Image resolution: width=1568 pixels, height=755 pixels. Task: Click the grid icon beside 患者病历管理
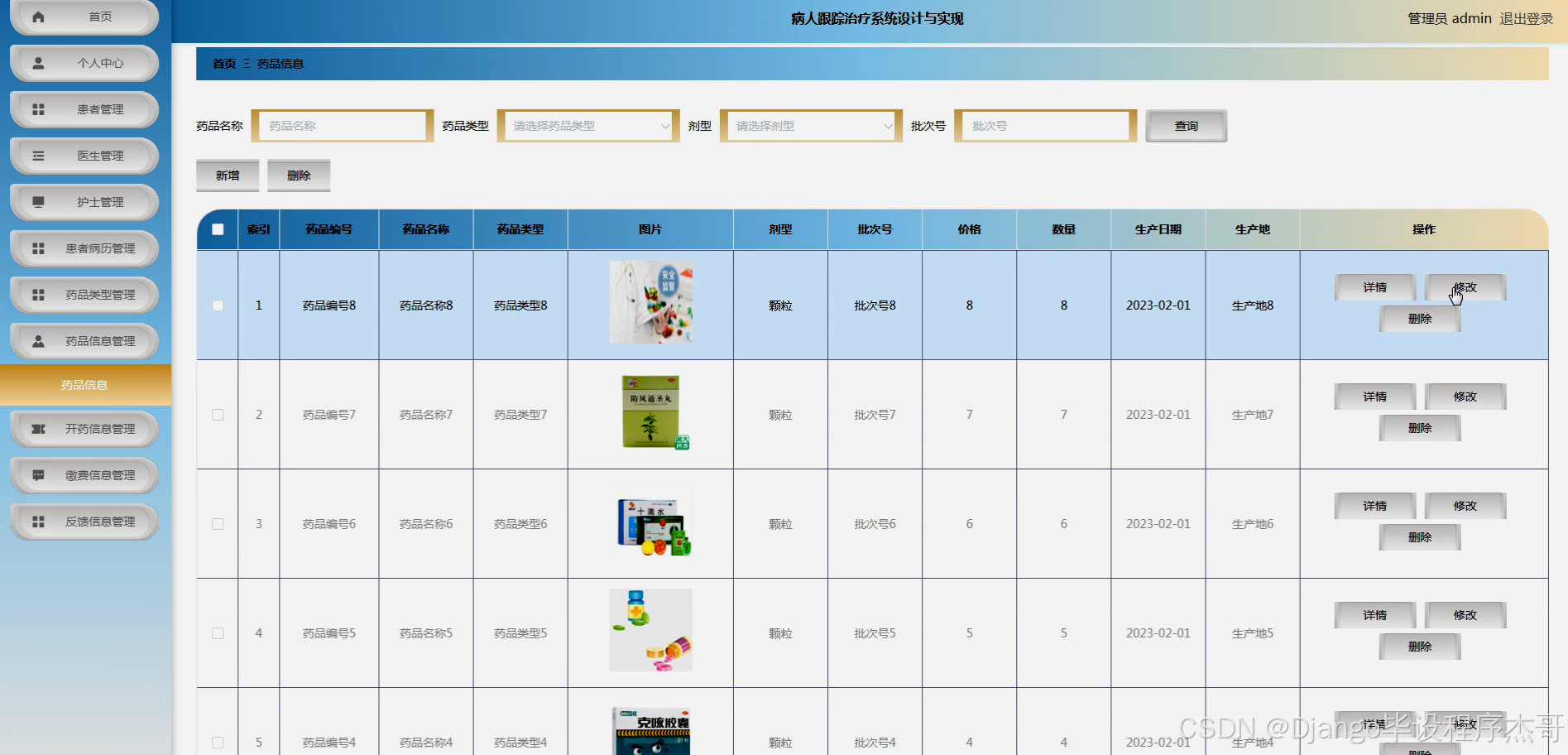click(38, 248)
